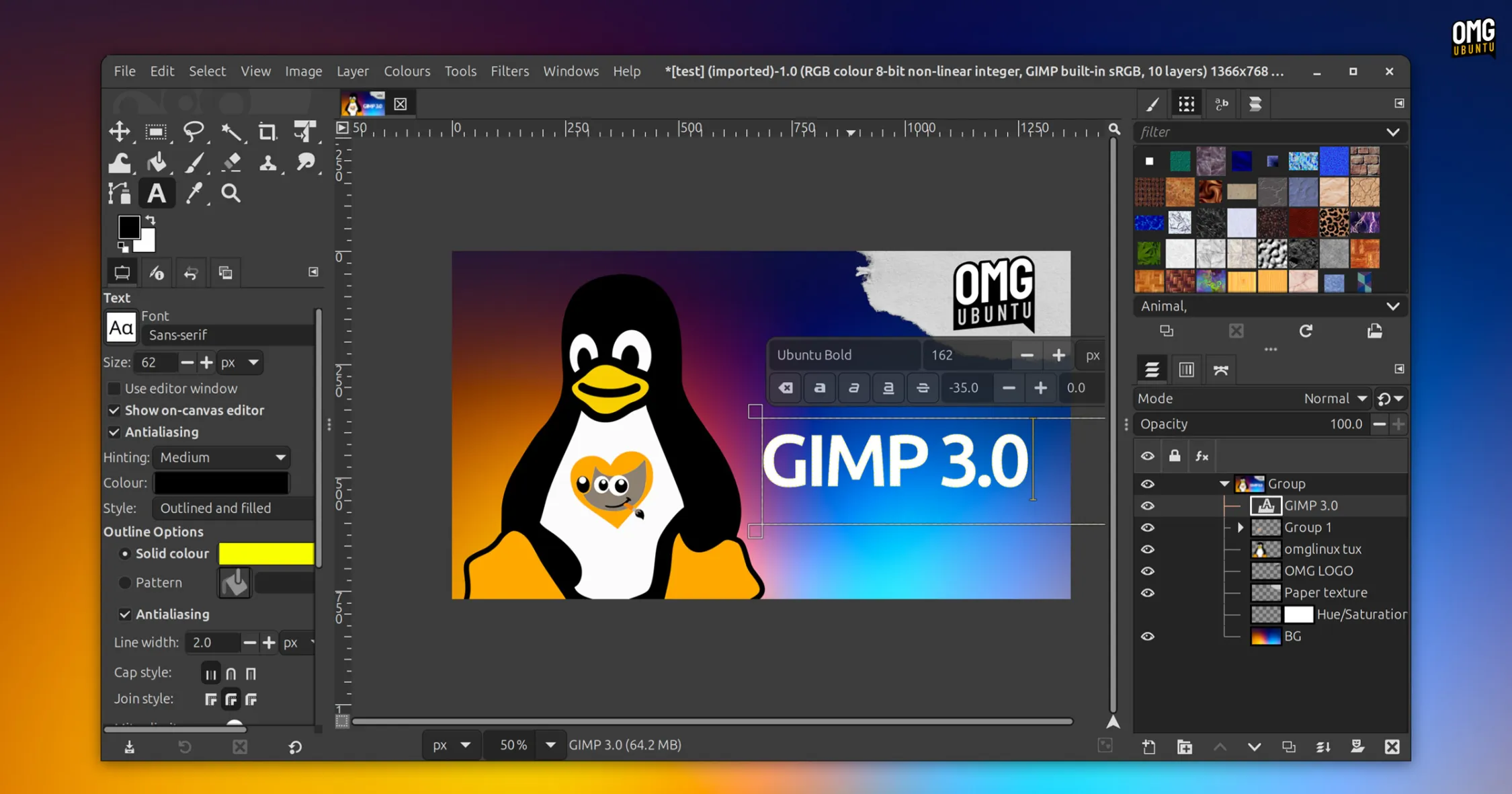Open the Colours menu

click(407, 71)
